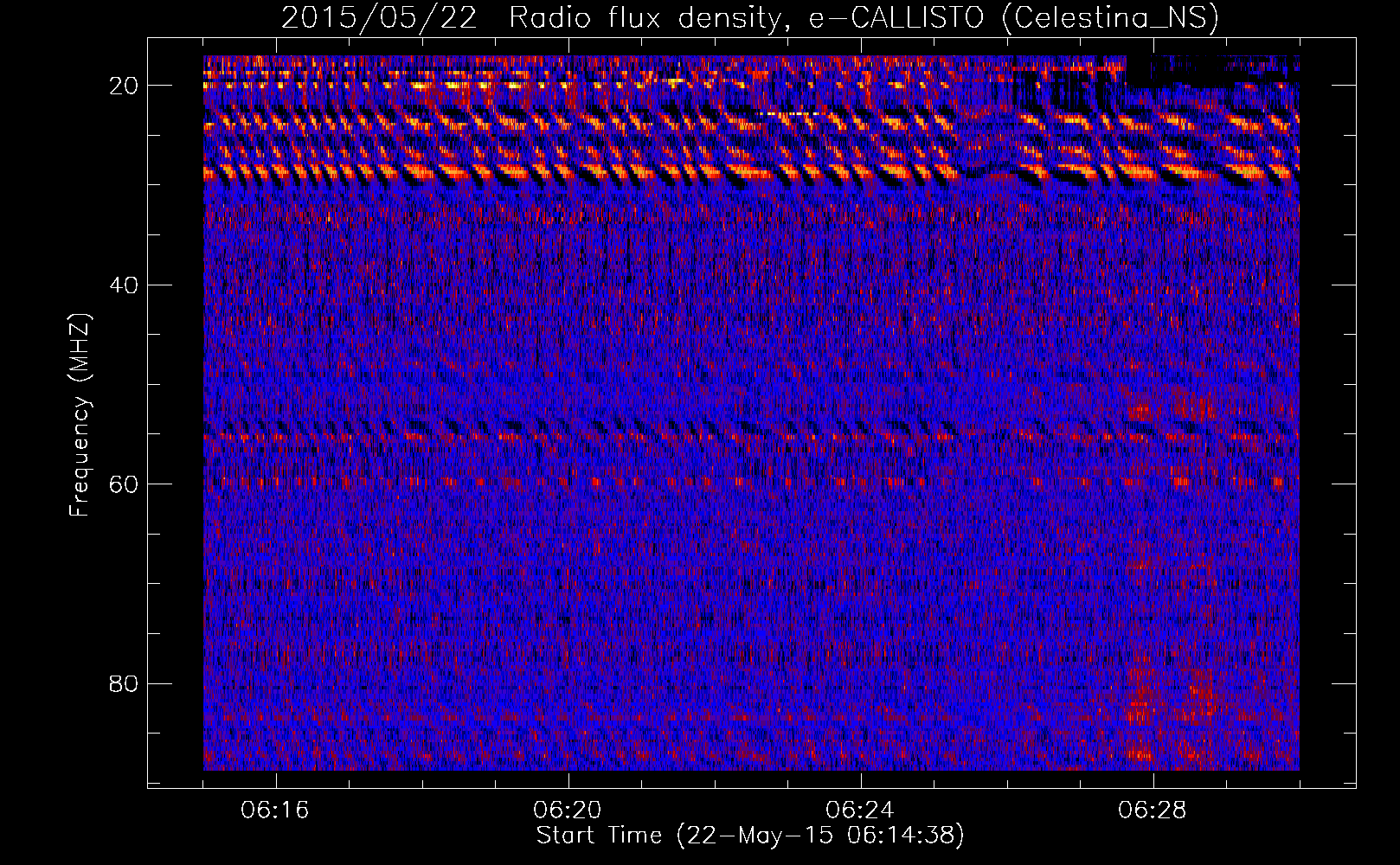Click the 06:20 time tick label

(x=568, y=811)
